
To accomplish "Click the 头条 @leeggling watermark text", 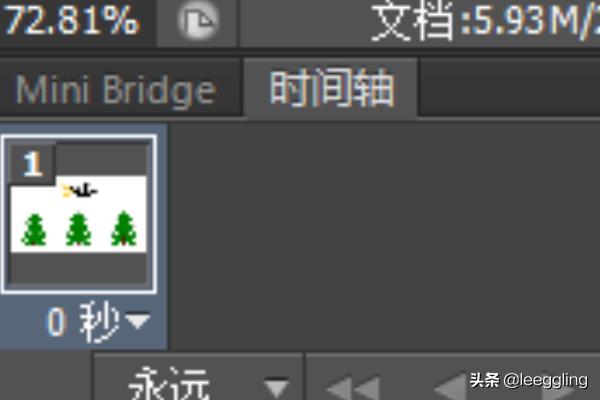I will pyautogui.click(x=528, y=380).
